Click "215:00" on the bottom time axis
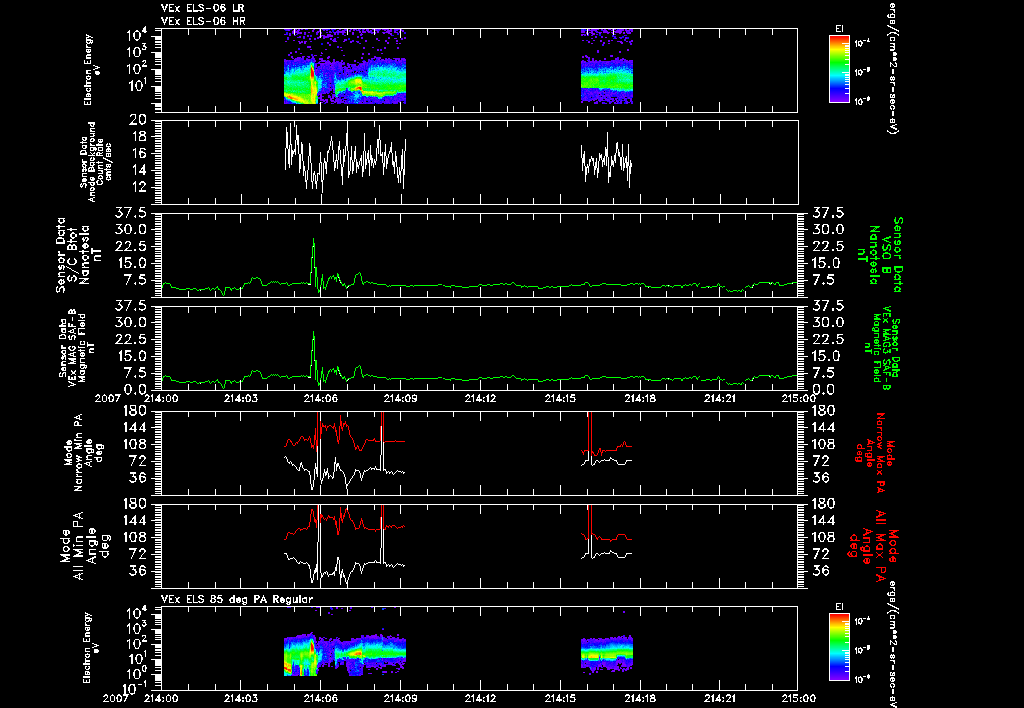 tap(798, 698)
